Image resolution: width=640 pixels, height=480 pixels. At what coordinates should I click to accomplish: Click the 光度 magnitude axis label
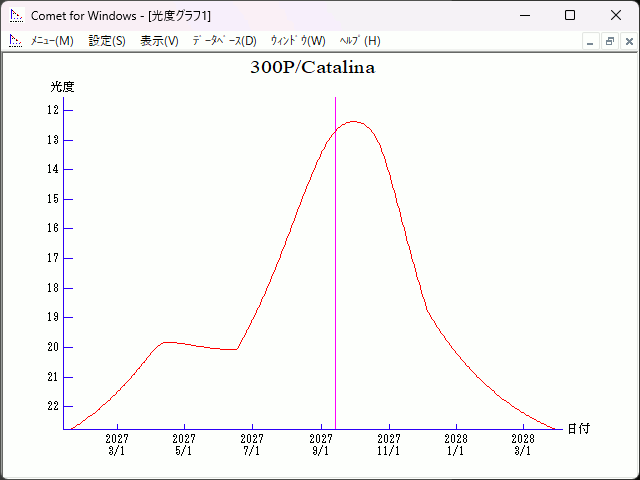pyautogui.click(x=62, y=87)
